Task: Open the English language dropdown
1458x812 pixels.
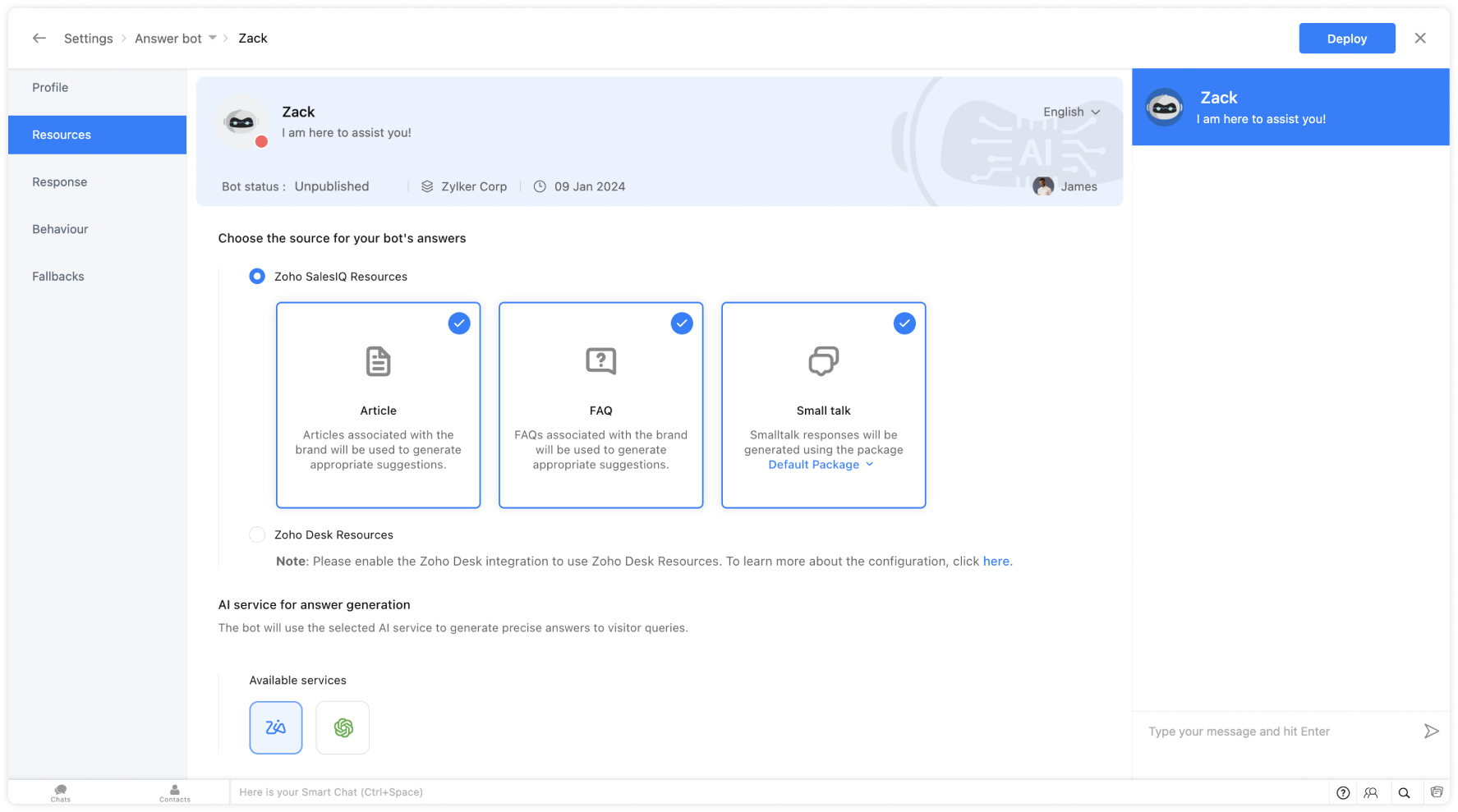Action: [1072, 112]
